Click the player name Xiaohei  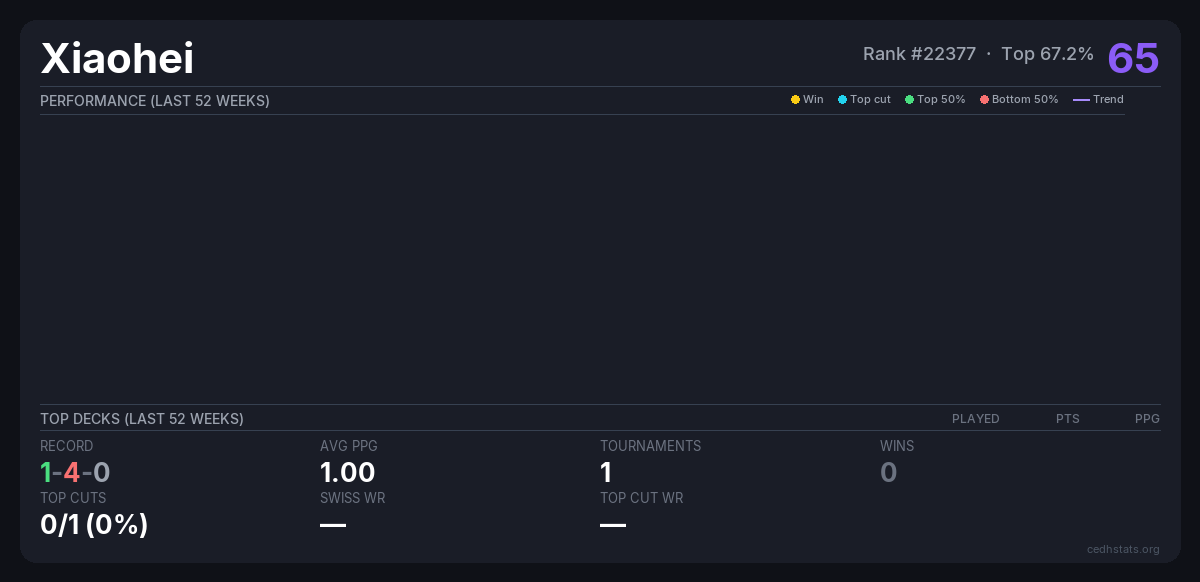[x=117, y=59]
